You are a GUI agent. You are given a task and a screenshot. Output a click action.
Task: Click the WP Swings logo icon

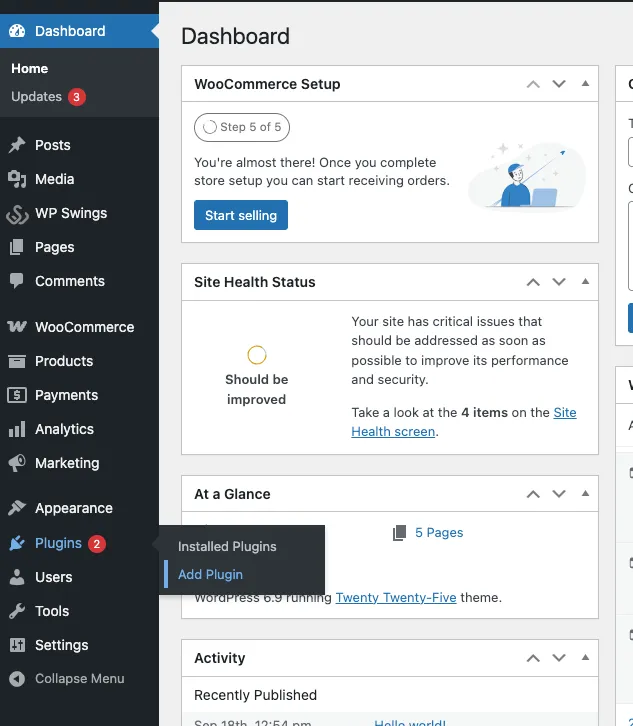pos(17,213)
